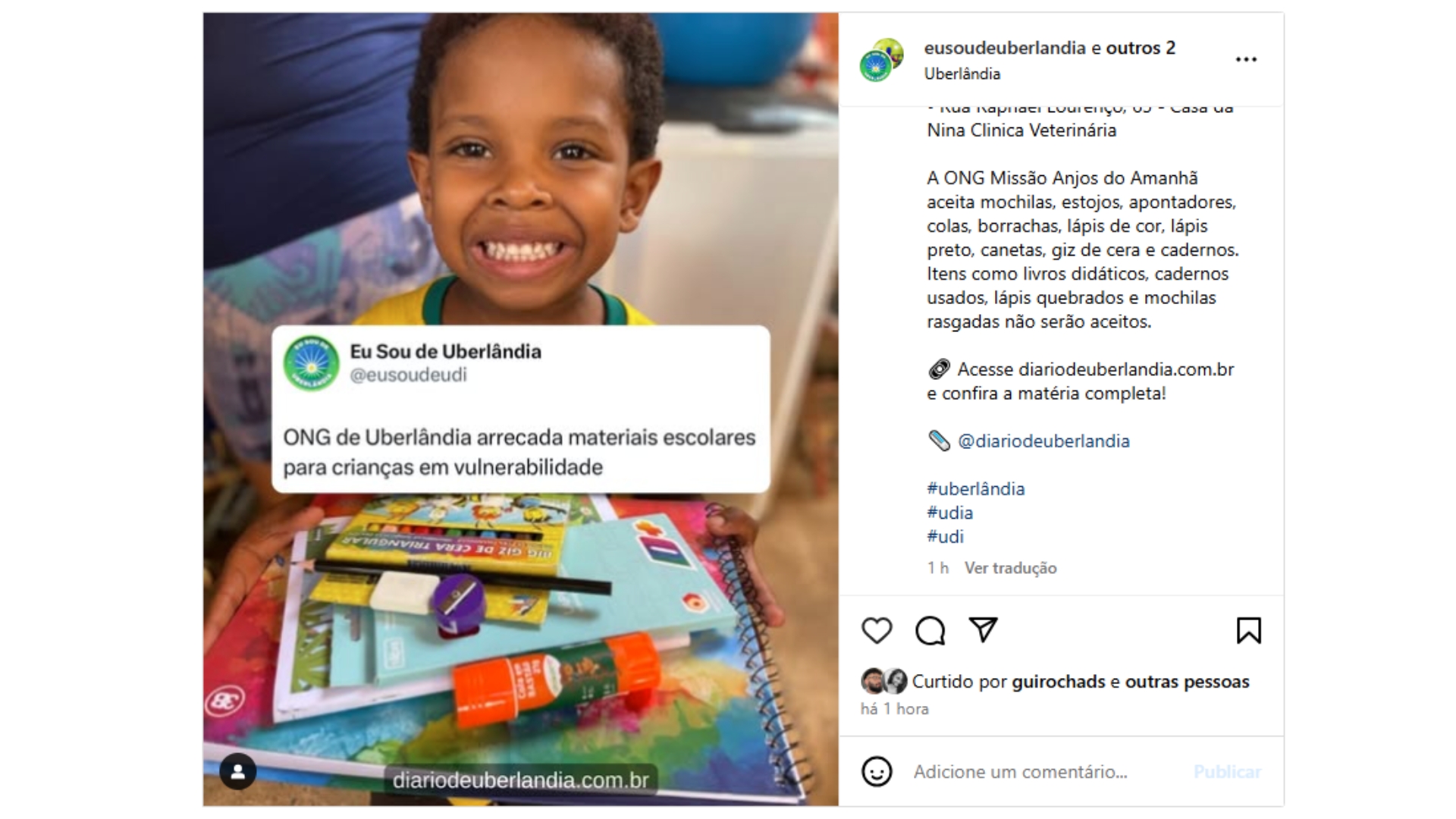Open the Uberlândia location link
Image resolution: width=1456 pixels, height=819 pixels.
(x=962, y=74)
